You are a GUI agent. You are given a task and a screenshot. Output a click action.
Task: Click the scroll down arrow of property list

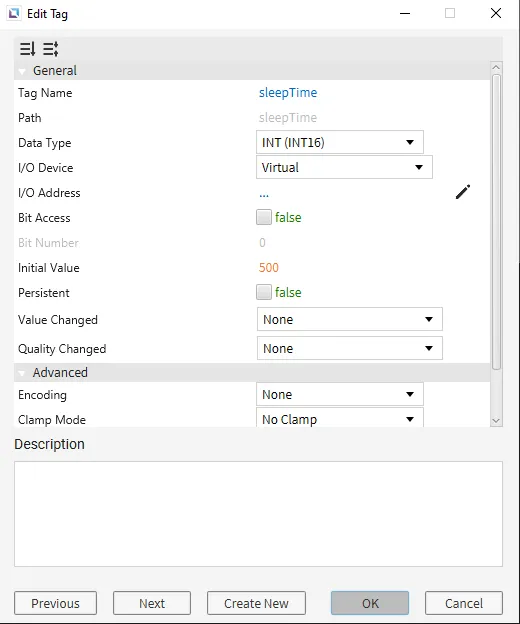click(496, 420)
